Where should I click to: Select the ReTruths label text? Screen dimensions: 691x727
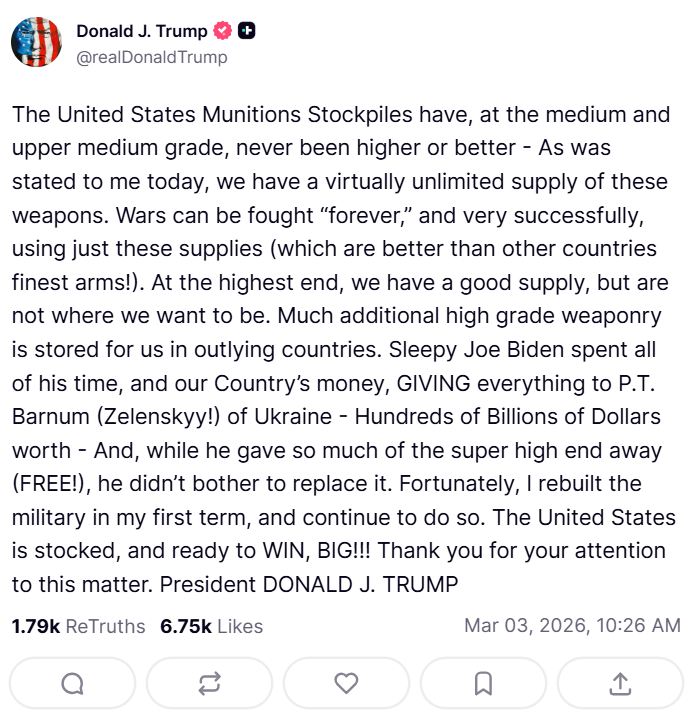pyautogui.click(x=105, y=626)
